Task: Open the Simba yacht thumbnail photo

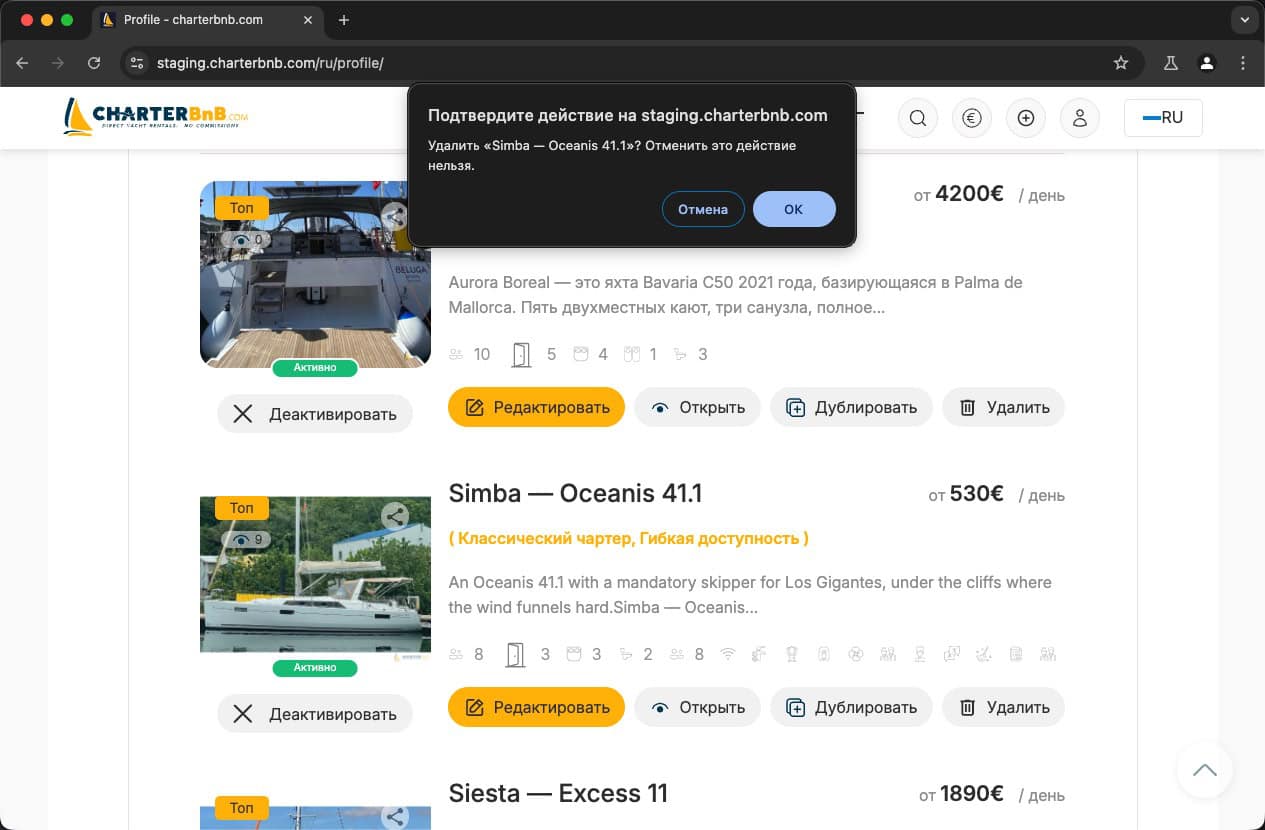Action: click(x=315, y=574)
